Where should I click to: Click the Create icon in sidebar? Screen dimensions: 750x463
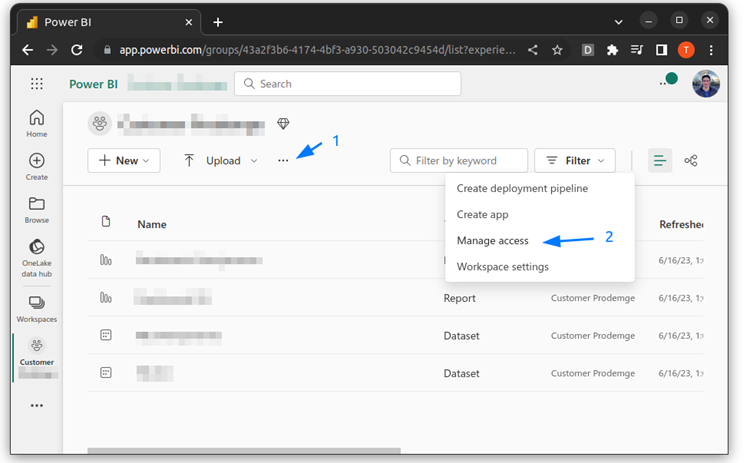(x=37, y=166)
